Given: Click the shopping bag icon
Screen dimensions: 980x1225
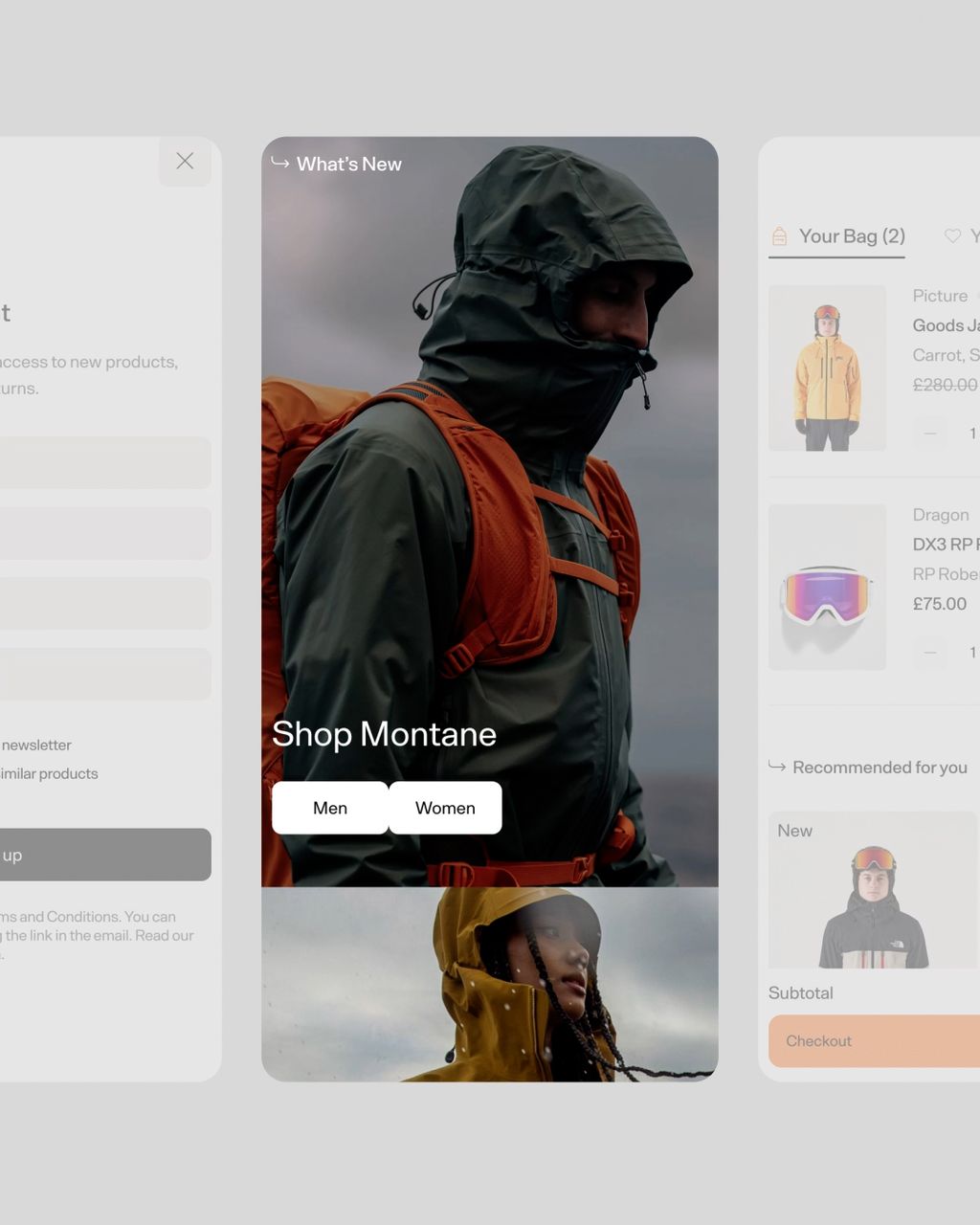Looking at the screenshot, I should pos(780,236).
